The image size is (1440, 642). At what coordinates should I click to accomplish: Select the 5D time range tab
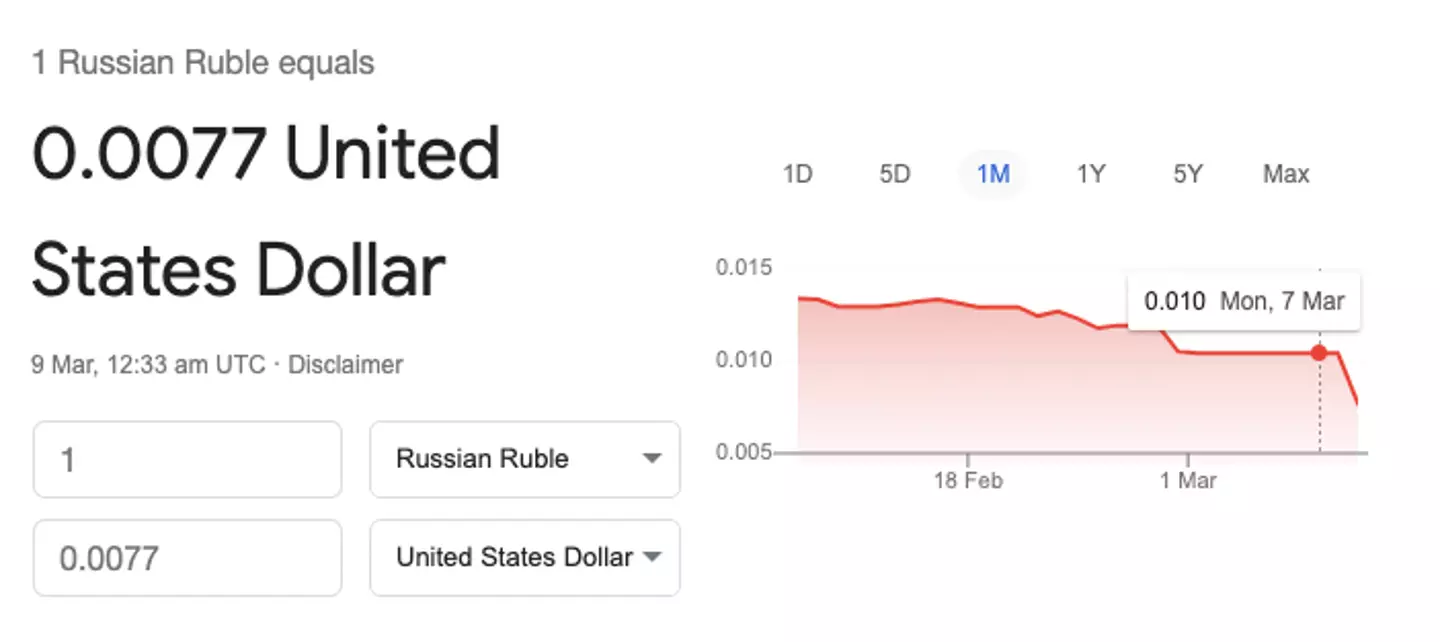pos(895,174)
